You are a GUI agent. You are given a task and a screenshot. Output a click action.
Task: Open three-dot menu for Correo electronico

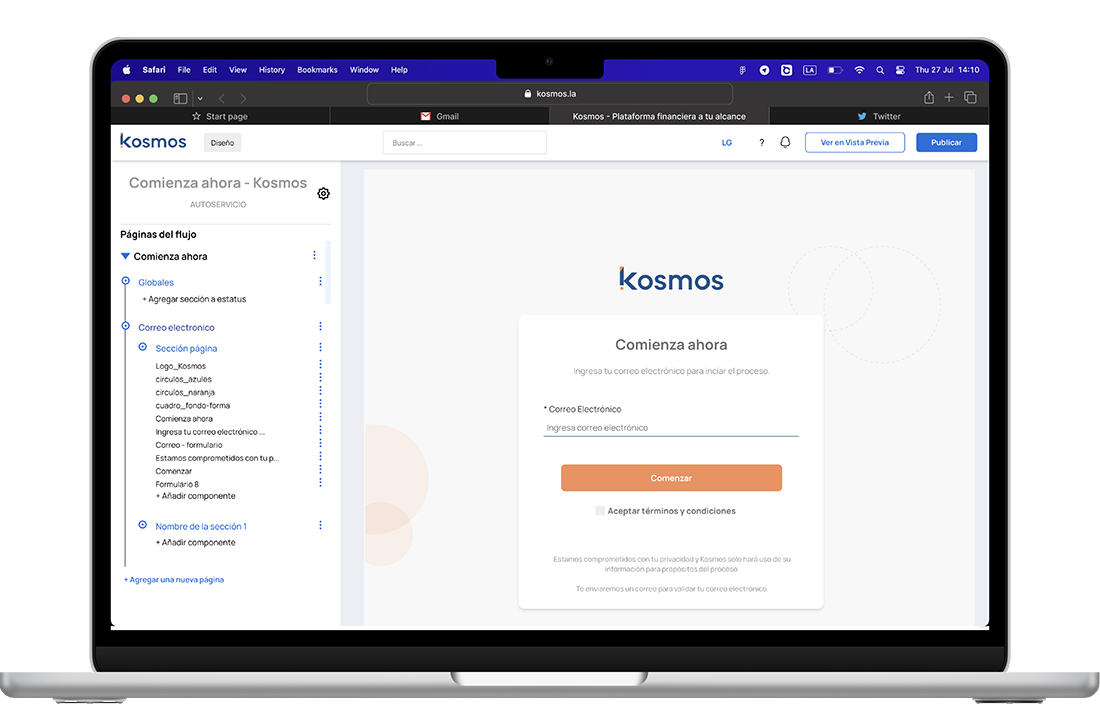[321, 326]
